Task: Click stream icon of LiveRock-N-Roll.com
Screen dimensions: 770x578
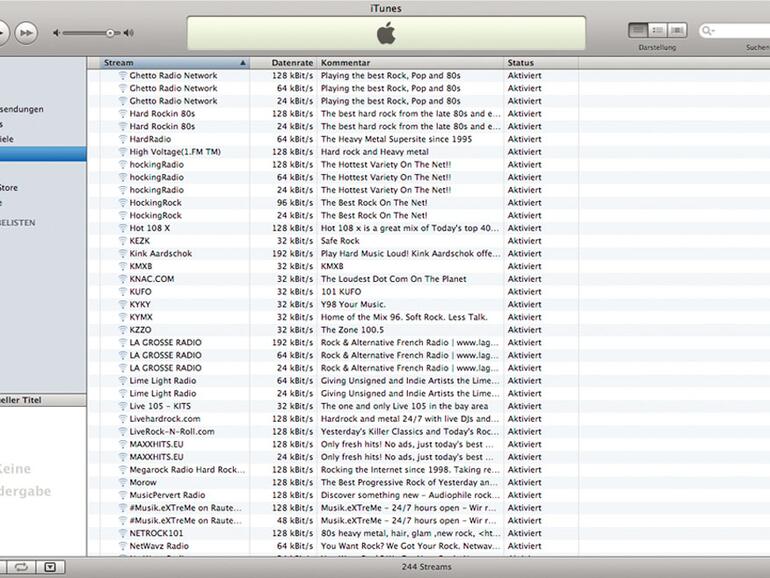Action: [123, 432]
